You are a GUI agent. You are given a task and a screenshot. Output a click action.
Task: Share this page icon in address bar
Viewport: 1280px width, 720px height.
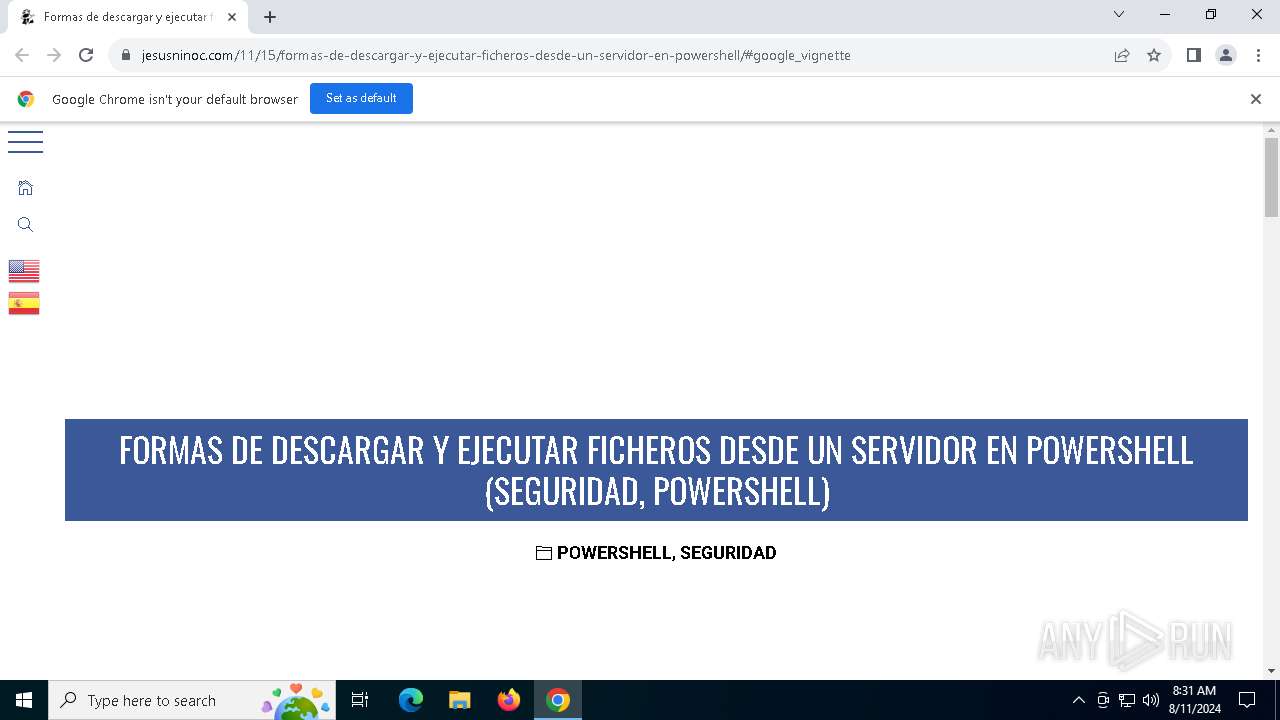(1122, 55)
